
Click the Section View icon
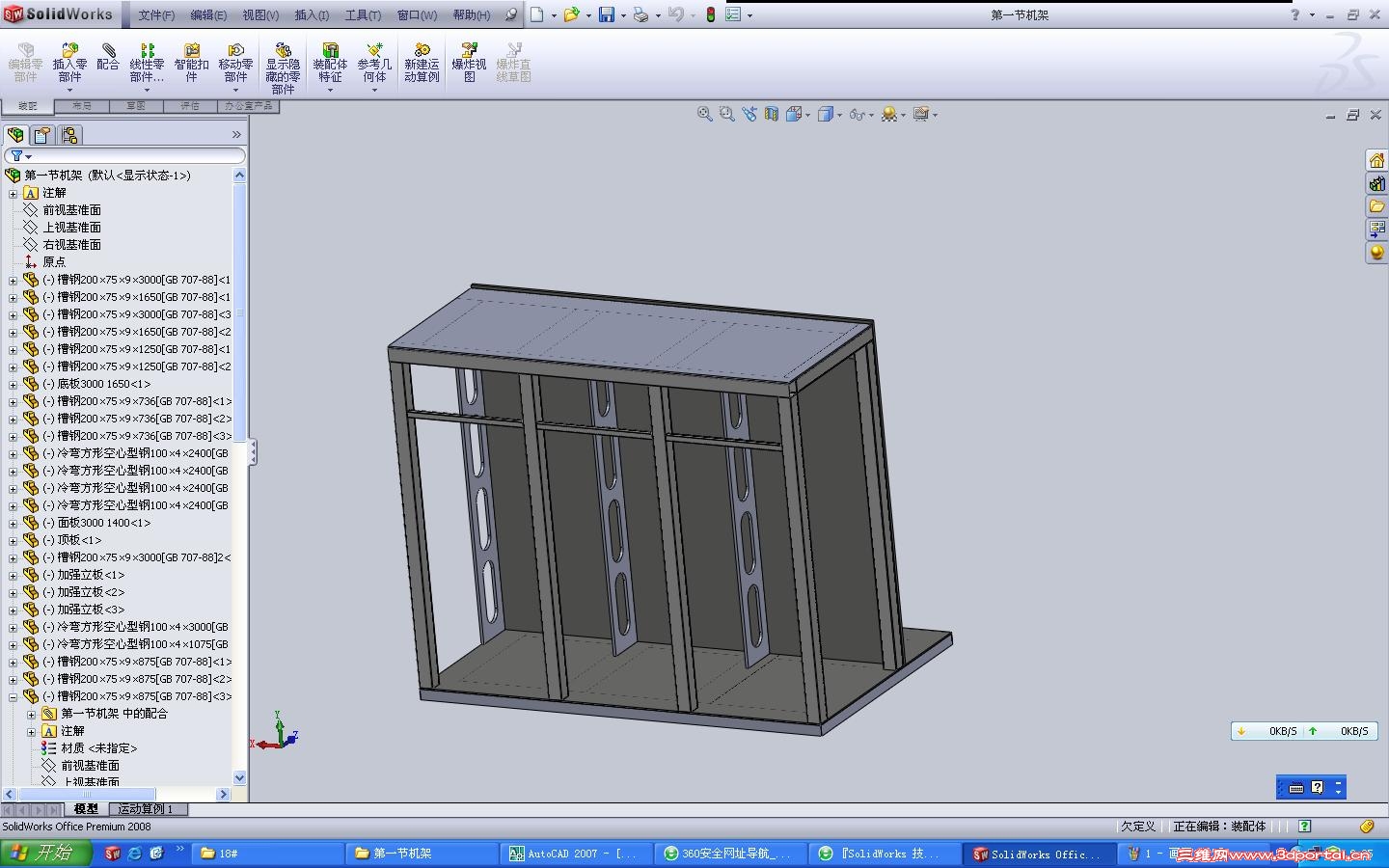(x=772, y=114)
